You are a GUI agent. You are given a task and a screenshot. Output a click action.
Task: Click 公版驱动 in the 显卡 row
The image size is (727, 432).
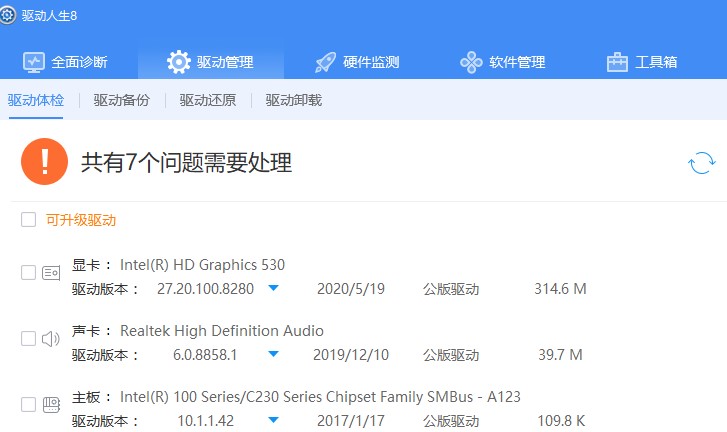click(451, 289)
